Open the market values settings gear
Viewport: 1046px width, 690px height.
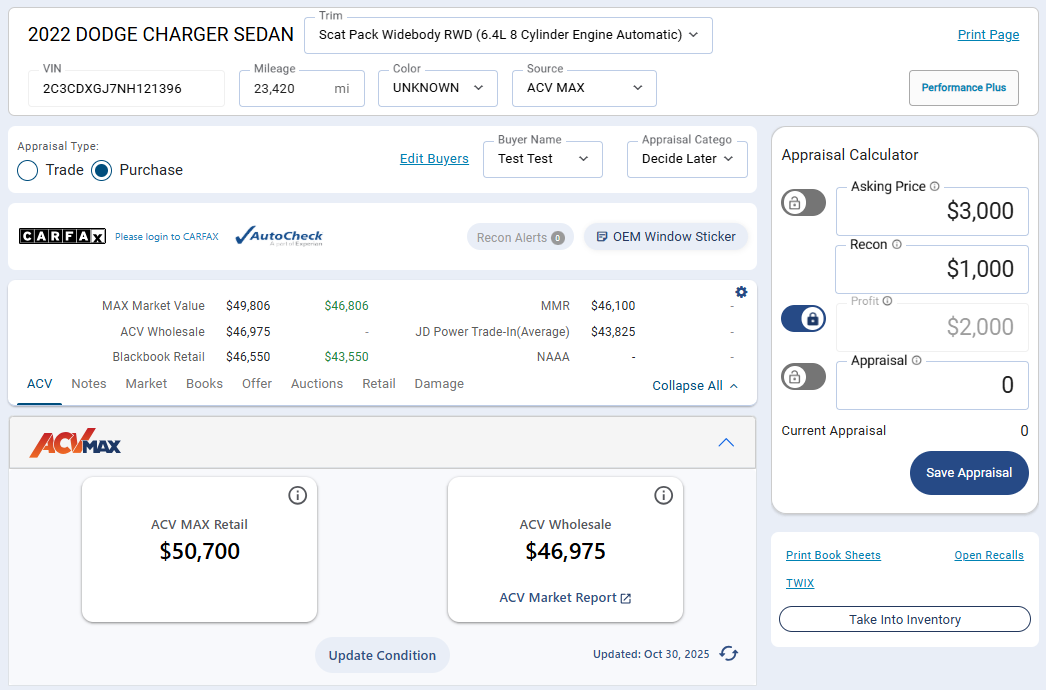coord(741,292)
